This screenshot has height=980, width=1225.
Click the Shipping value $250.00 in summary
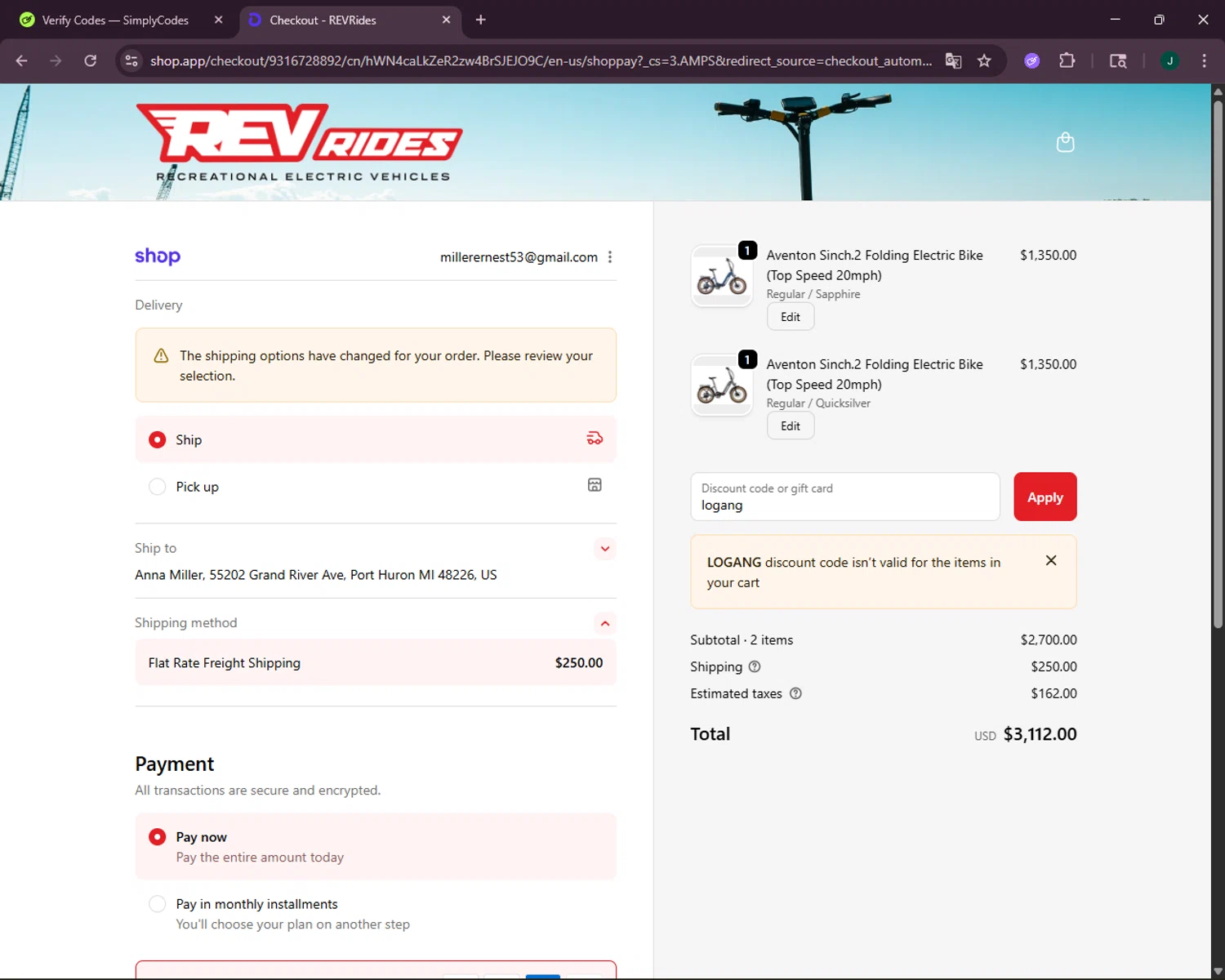coord(1054,666)
